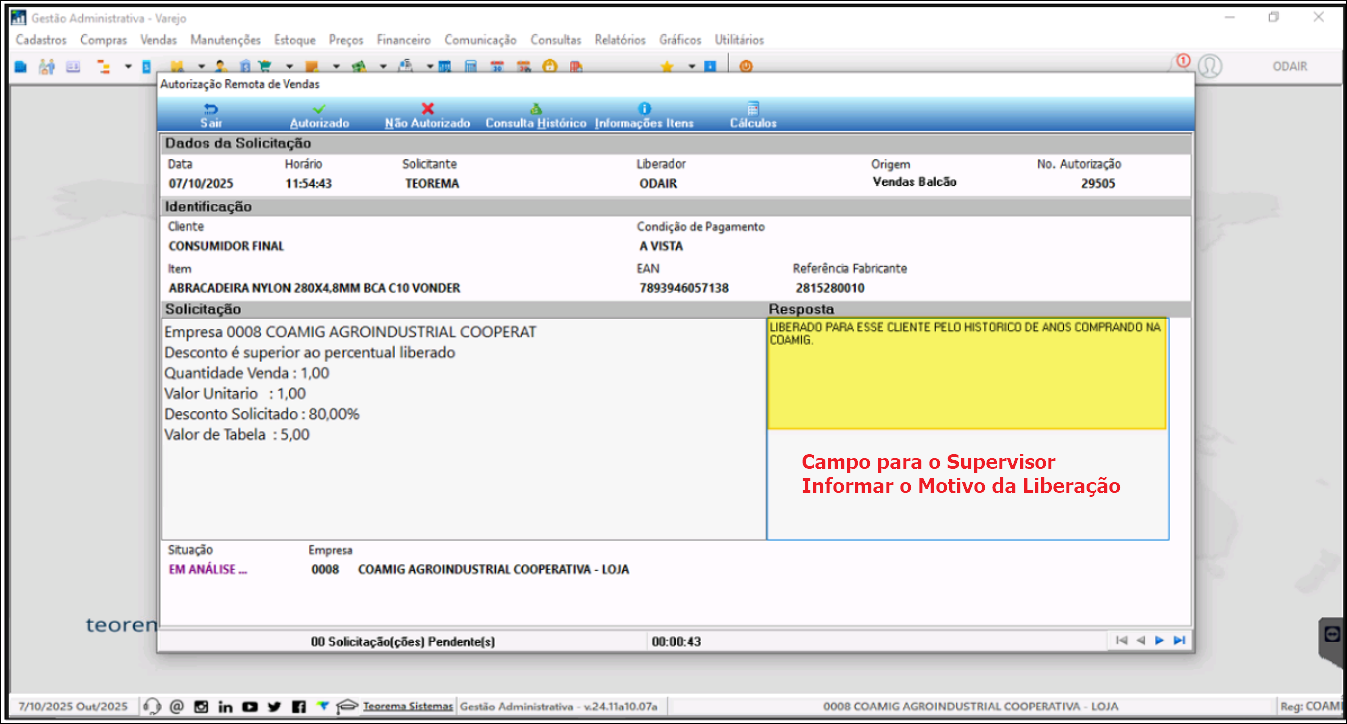1347x724 pixels.
Task: Open Consulta Histórico
Action: tap(535, 115)
